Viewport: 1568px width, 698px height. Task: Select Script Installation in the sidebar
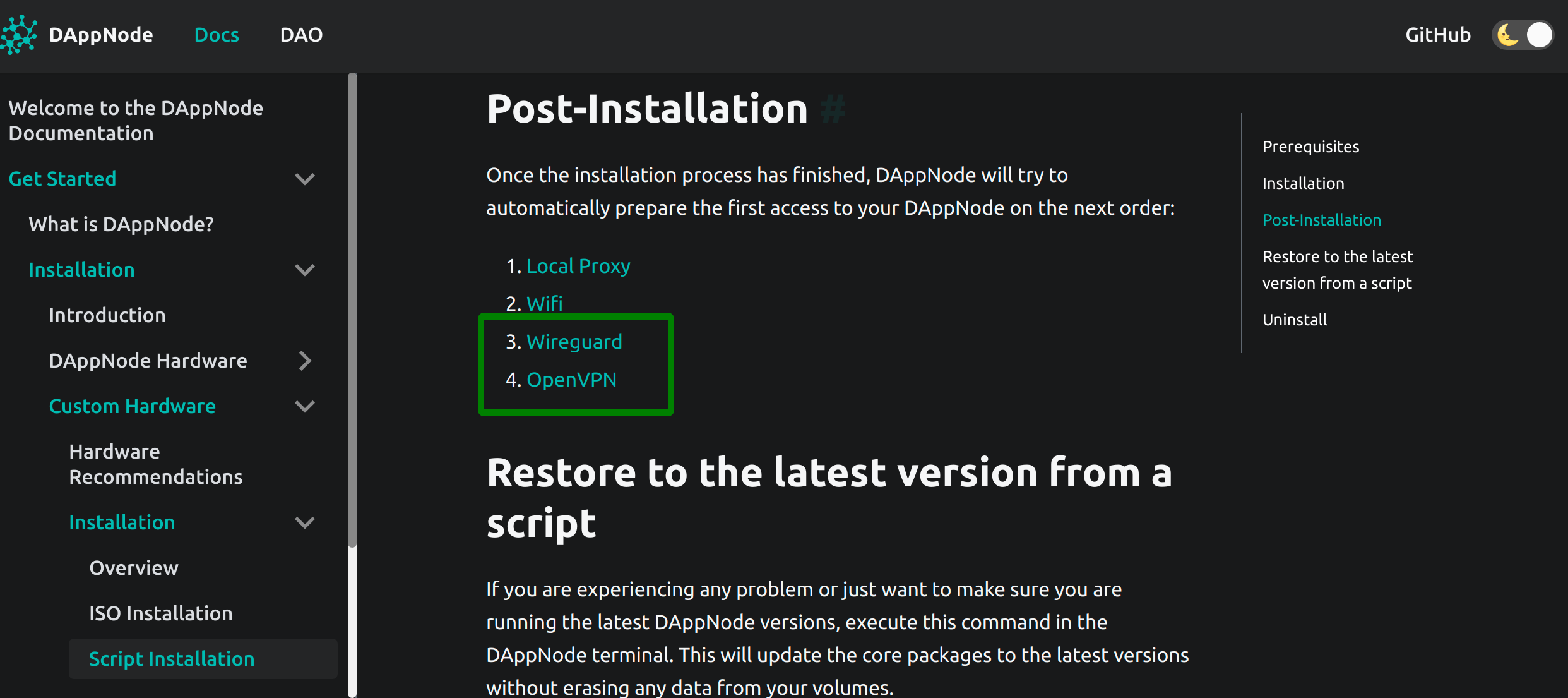(172, 658)
